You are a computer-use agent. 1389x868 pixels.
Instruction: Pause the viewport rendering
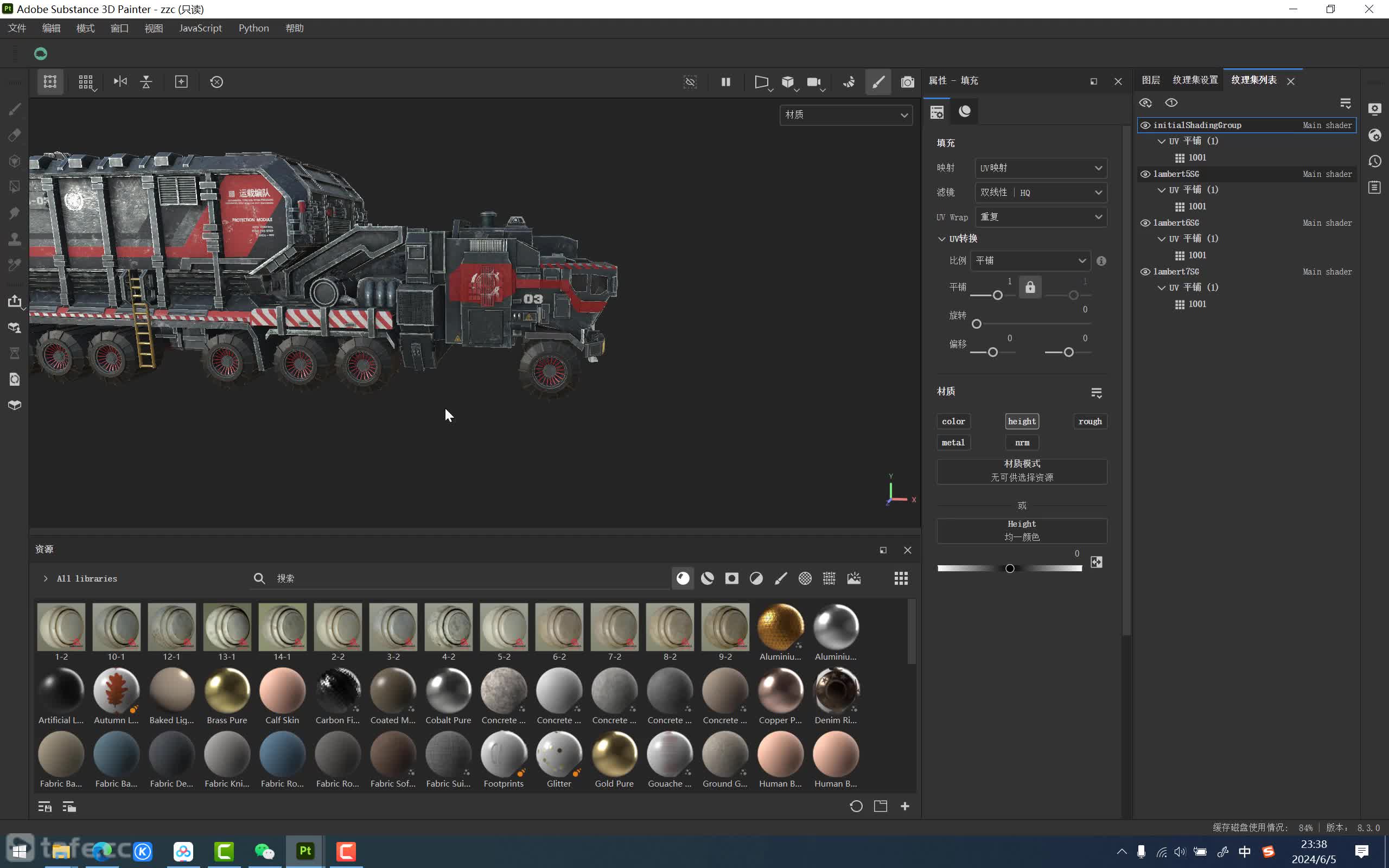(725, 81)
